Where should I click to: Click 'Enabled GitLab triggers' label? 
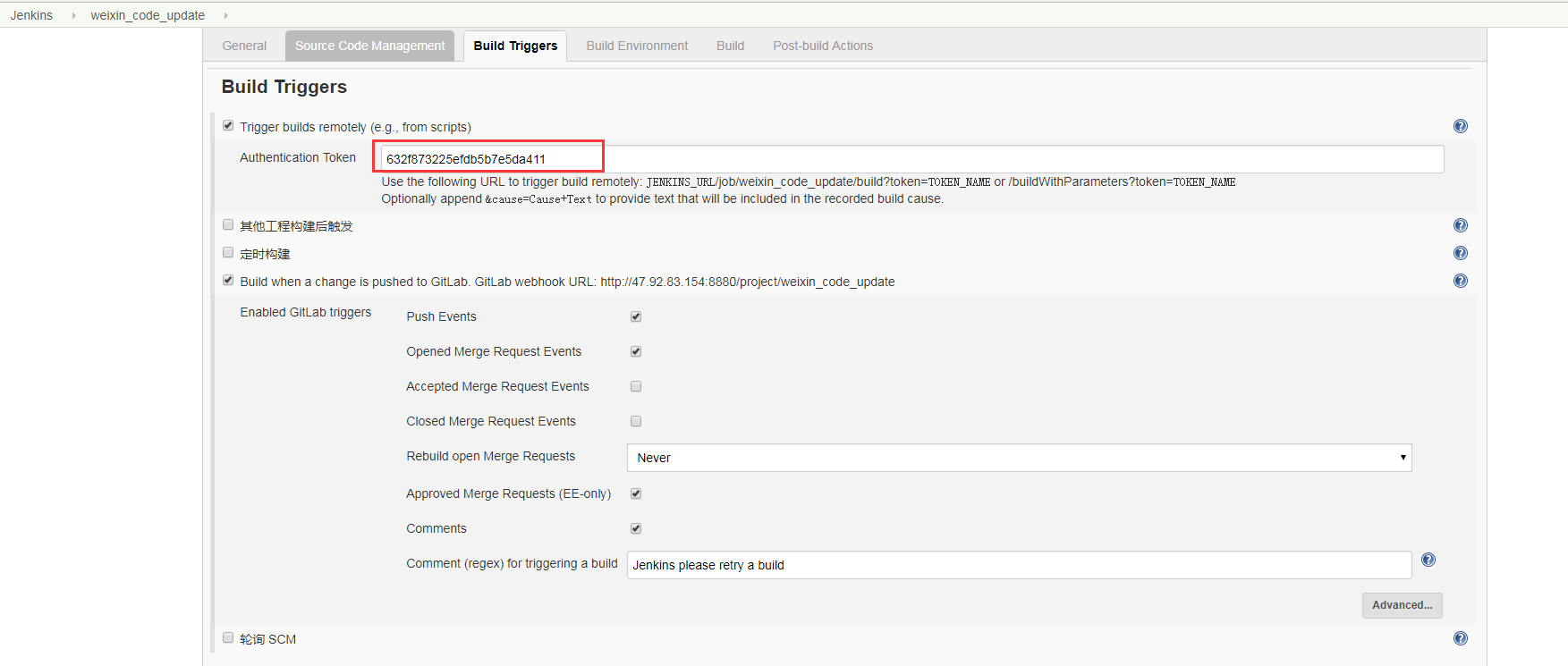305,312
